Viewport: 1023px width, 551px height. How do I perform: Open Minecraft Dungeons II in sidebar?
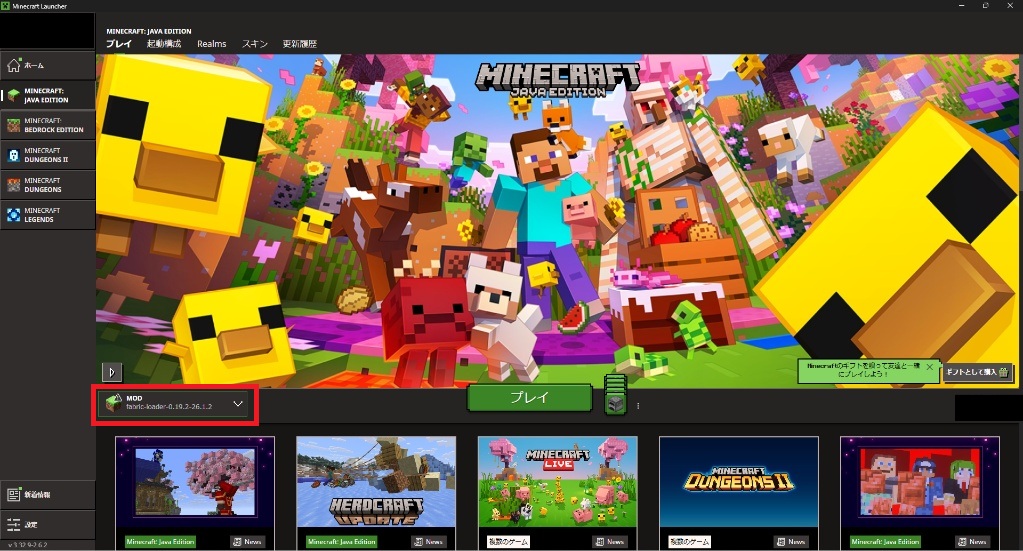pyautogui.click(x=48, y=155)
